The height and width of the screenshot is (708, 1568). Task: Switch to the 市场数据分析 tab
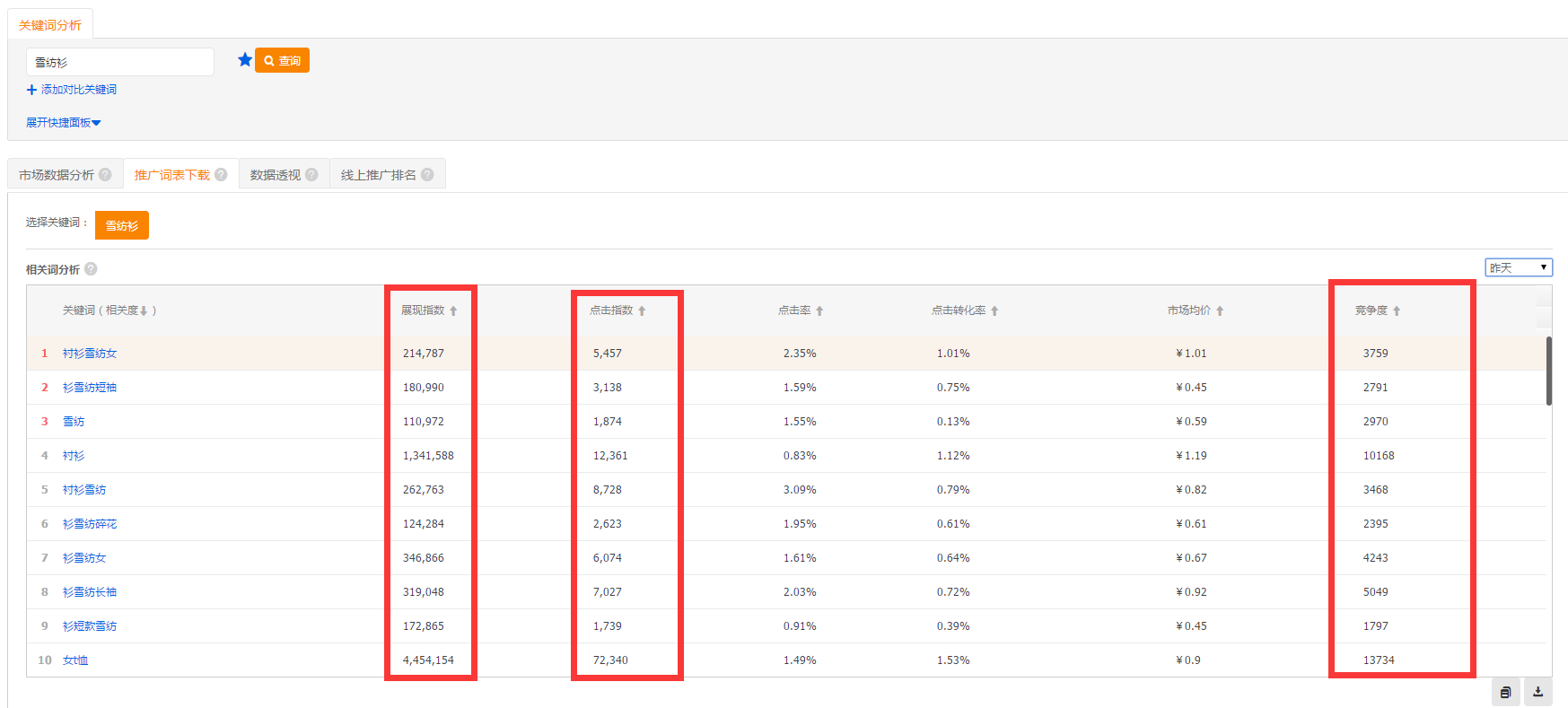[57, 175]
